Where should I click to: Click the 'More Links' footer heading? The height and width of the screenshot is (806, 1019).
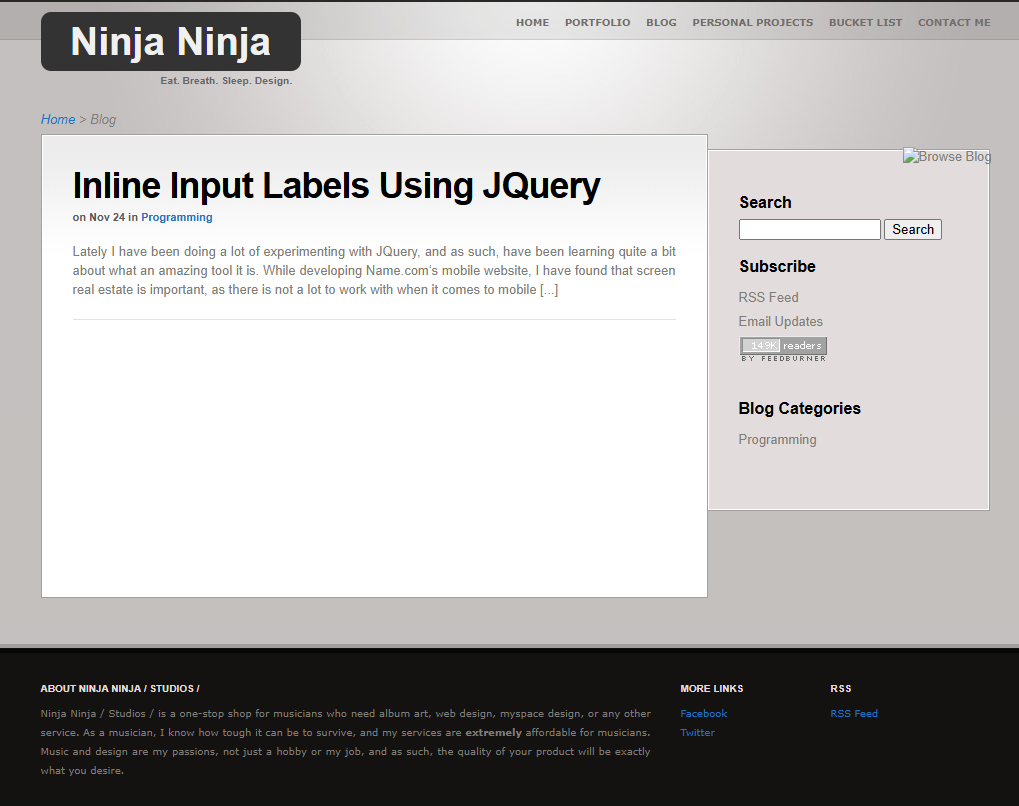pyautogui.click(x=712, y=688)
